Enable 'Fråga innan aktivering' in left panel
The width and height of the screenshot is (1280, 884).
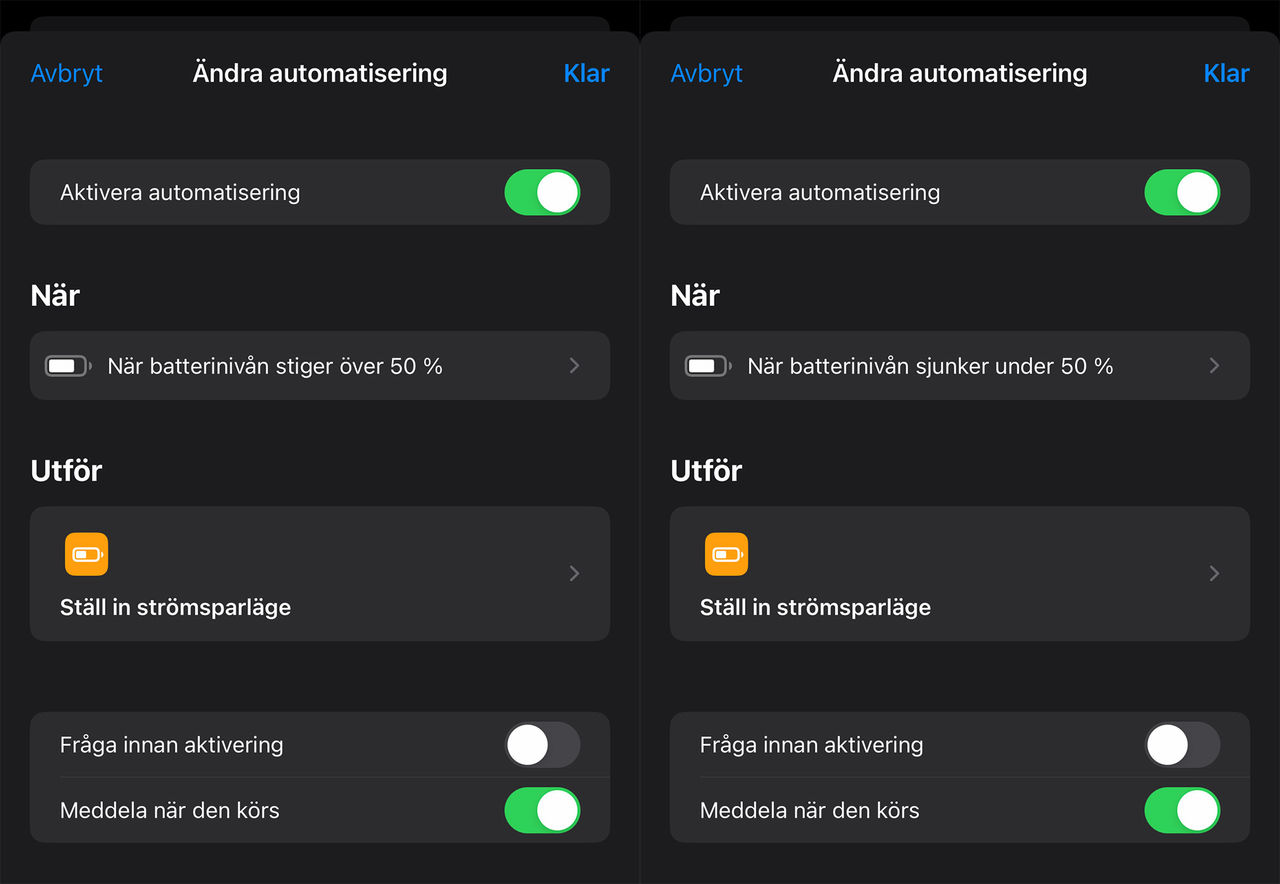542,745
